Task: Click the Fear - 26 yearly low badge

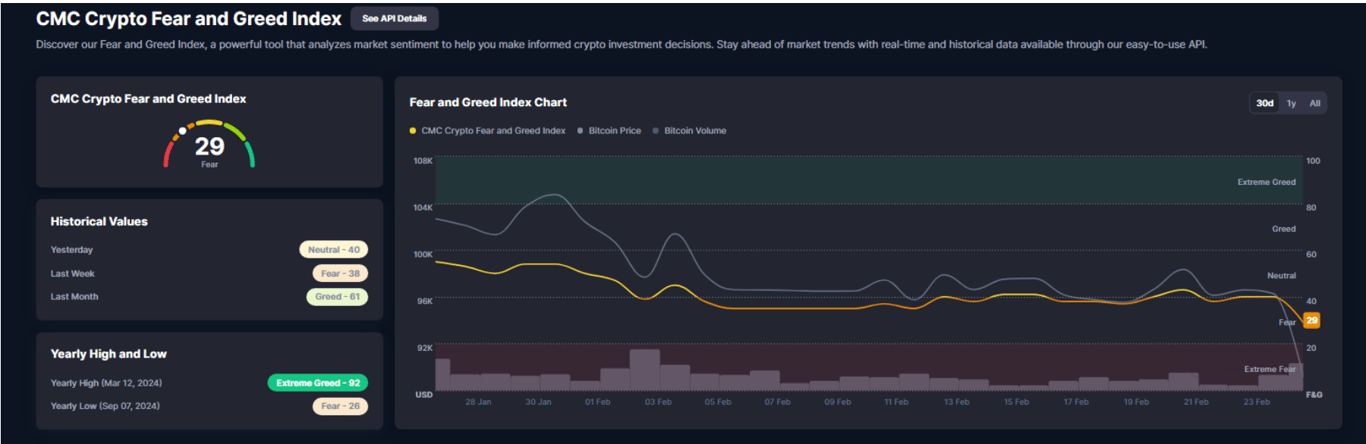Action: pyautogui.click(x=340, y=406)
